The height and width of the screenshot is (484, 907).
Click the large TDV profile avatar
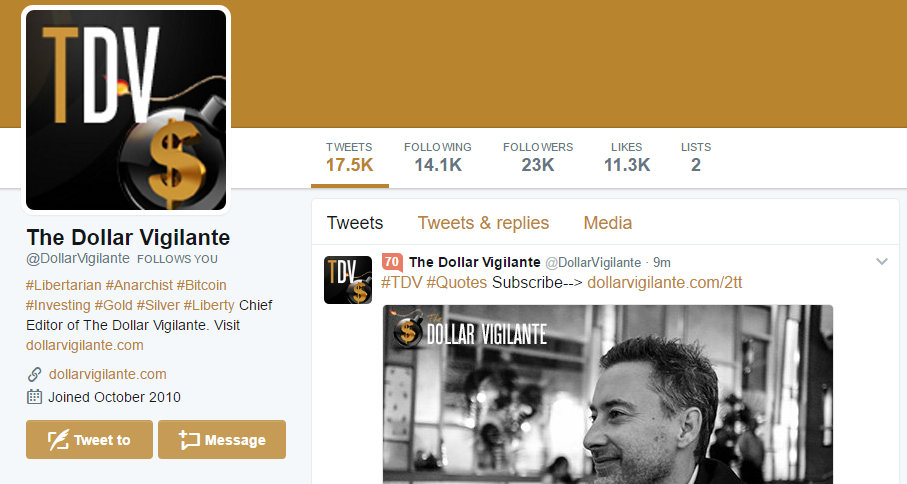128,110
